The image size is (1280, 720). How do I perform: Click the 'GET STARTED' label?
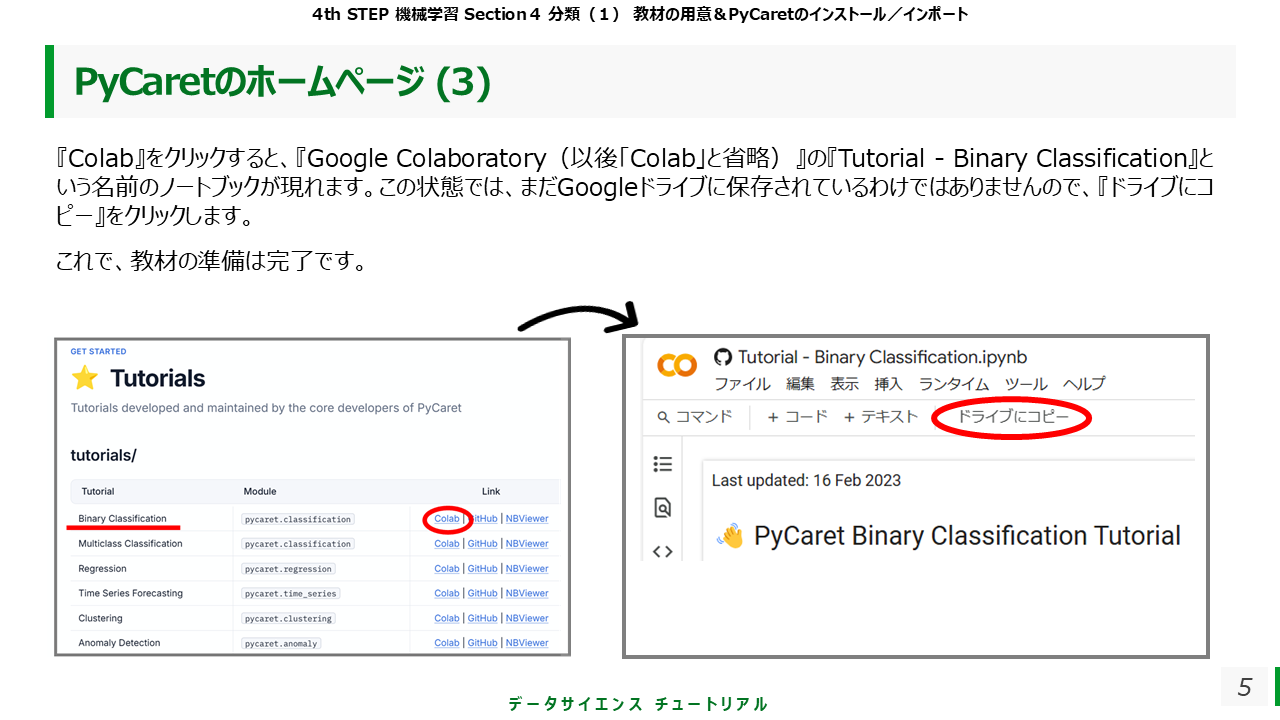tap(98, 352)
